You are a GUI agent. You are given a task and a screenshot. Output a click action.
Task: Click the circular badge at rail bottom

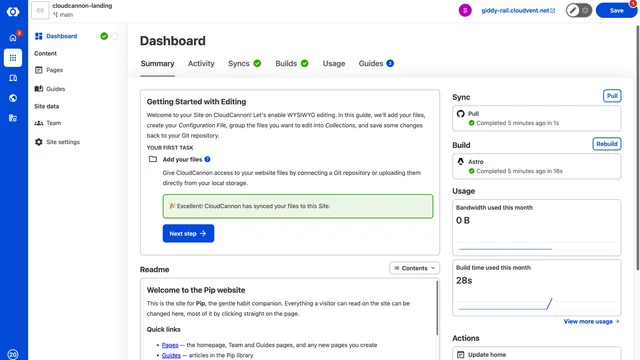point(13,354)
